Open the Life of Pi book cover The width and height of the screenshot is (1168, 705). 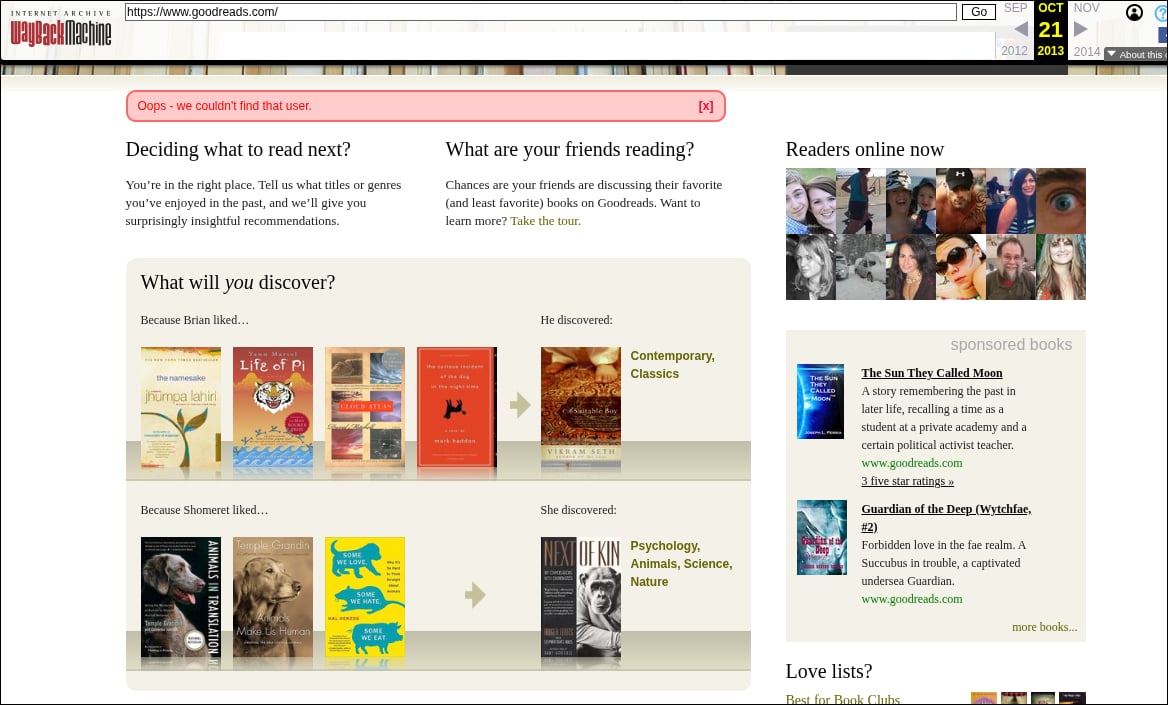273,407
